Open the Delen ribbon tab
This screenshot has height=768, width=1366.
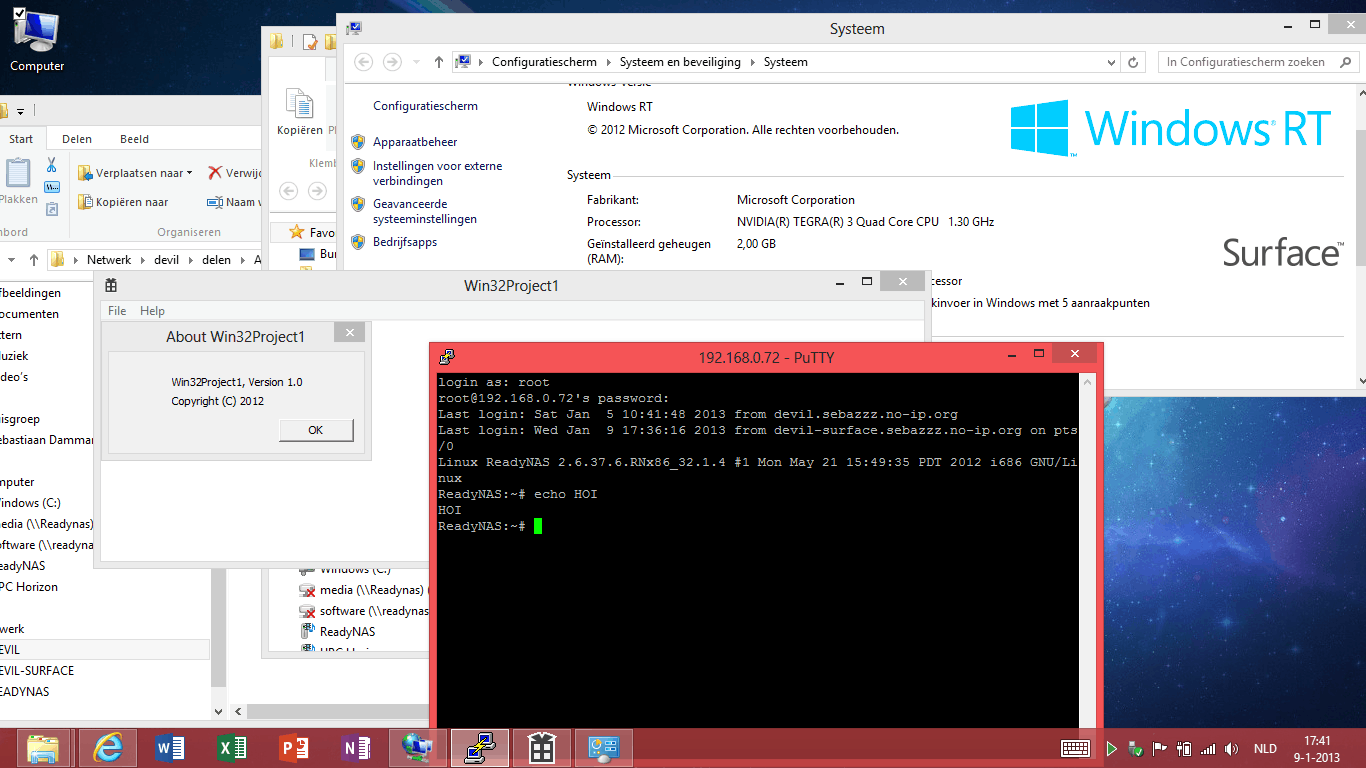pos(77,139)
